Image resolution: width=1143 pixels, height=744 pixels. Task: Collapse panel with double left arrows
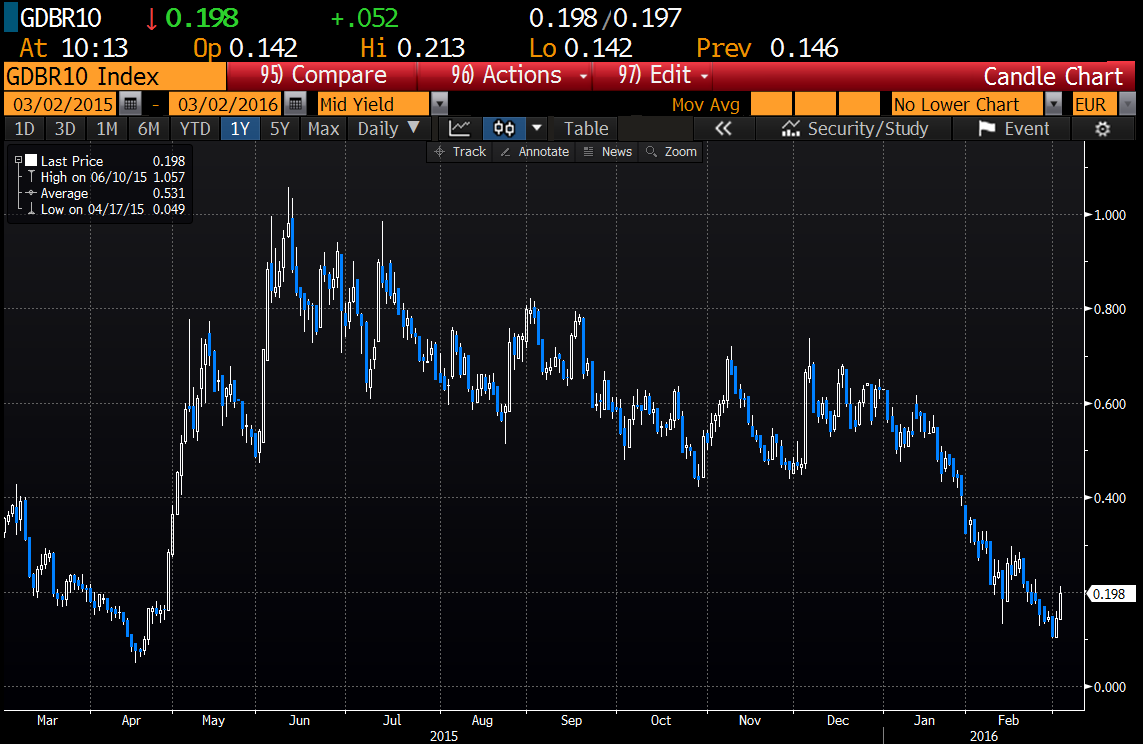click(x=723, y=128)
